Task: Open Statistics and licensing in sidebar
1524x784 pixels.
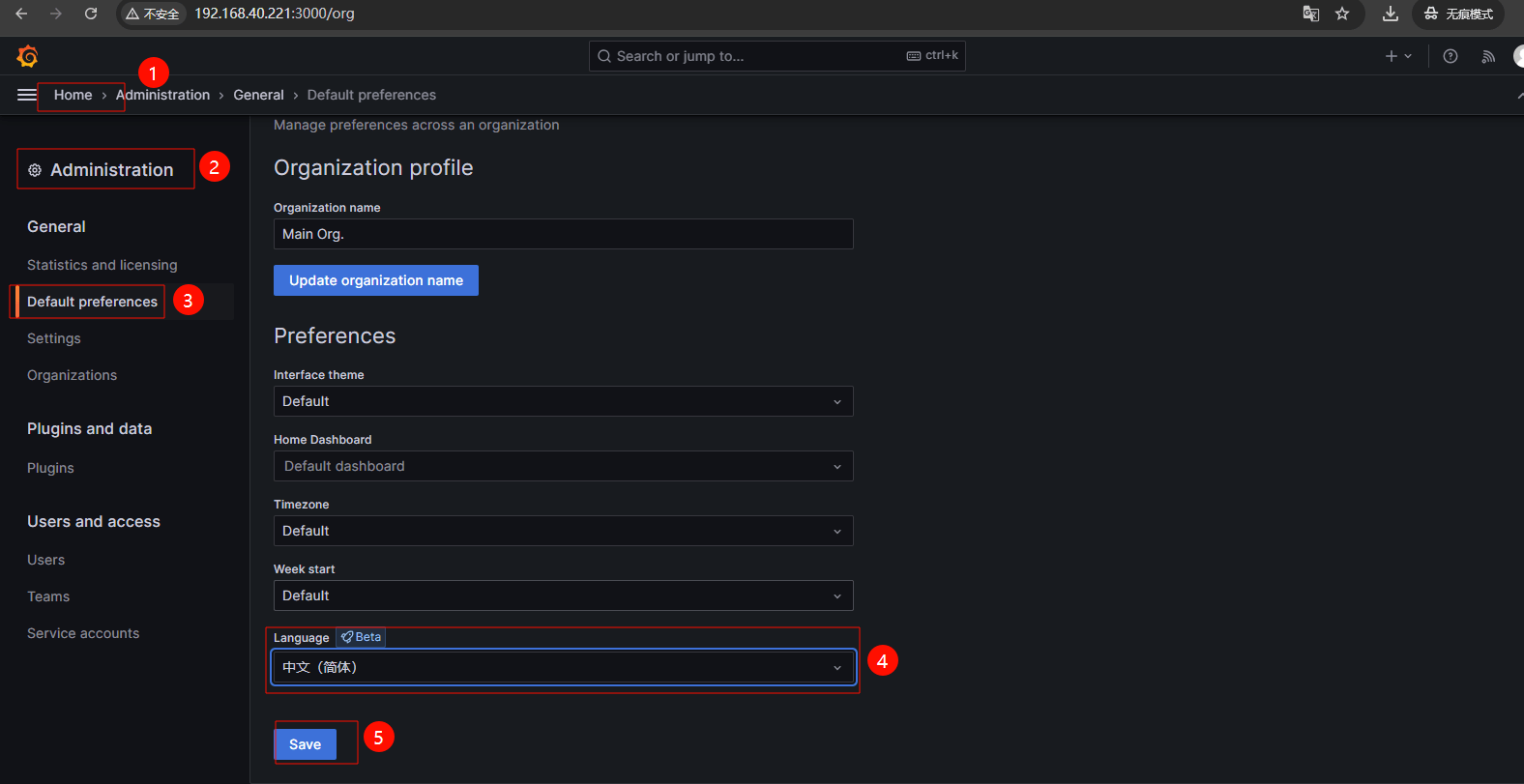Action: coord(102,265)
